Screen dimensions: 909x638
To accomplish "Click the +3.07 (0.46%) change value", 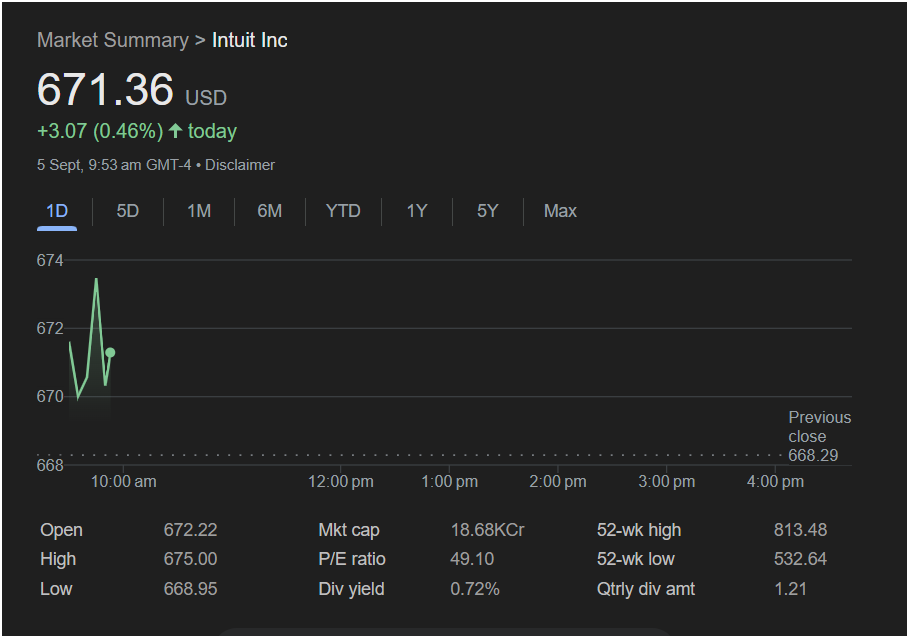I will point(100,131).
